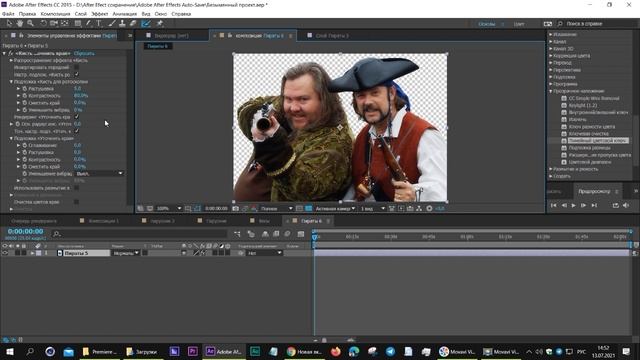Image resolution: width=640 pixels, height=360 pixels.
Task: Select the Keylight (1.2) effect
Action: coord(583,105)
